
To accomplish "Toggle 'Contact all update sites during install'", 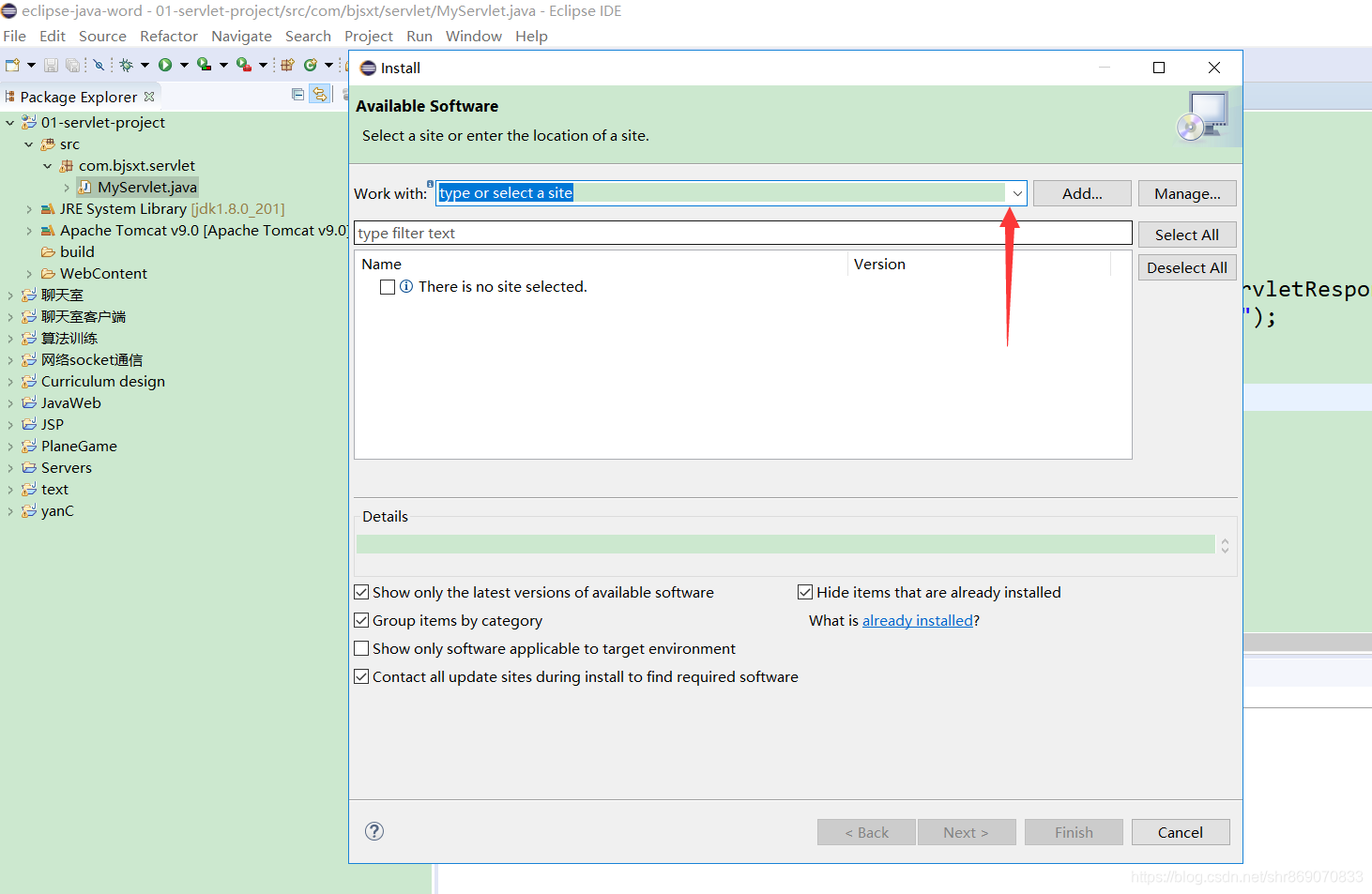I will coord(361,676).
